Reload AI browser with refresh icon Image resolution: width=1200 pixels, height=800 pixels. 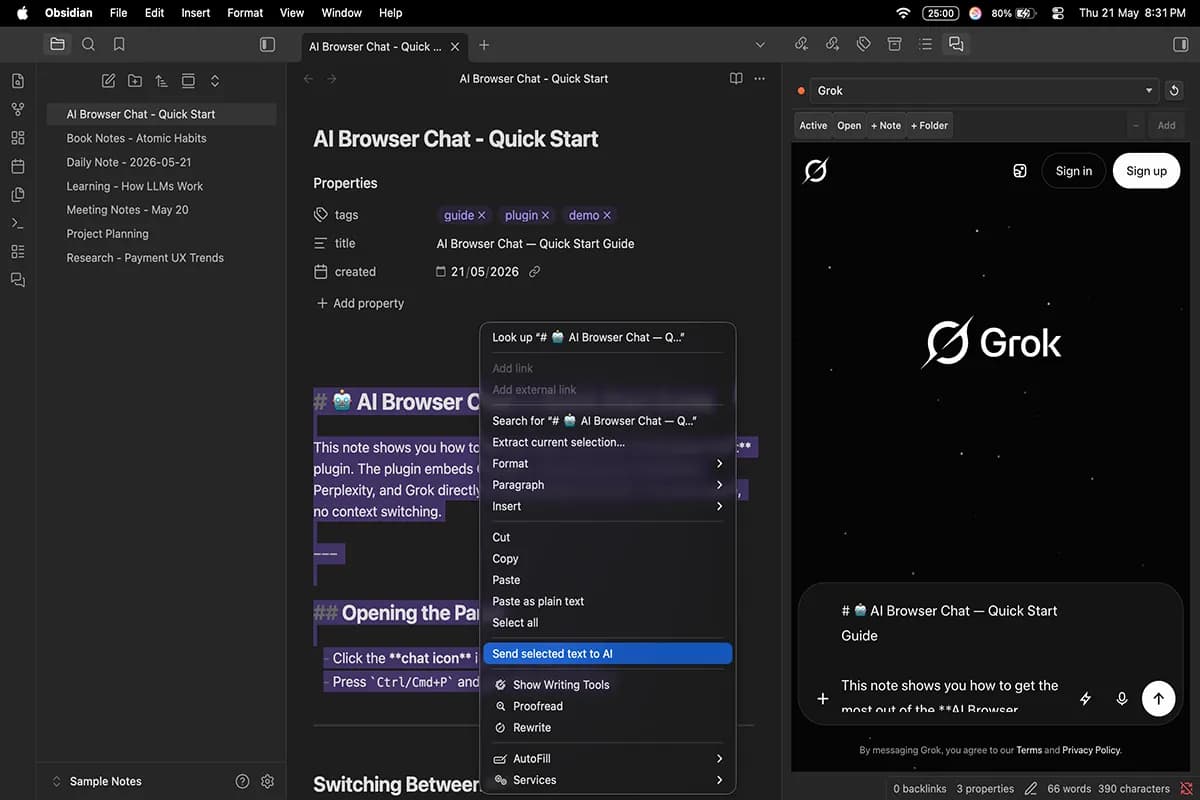point(1175,90)
